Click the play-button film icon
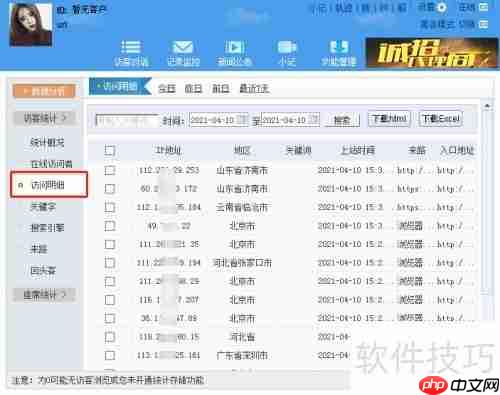500x395 pixels. click(234, 47)
